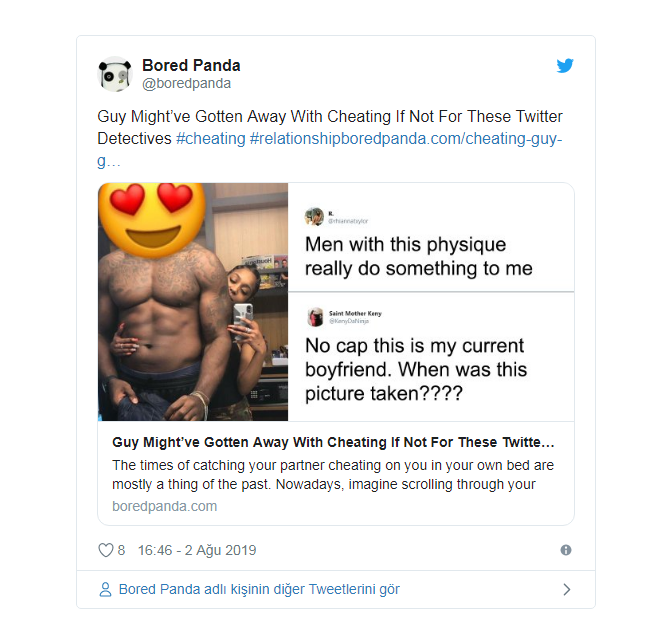Open the tweet timestamp 16:46 - 2 Ağu 2019

pyautogui.click(x=197, y=550)
